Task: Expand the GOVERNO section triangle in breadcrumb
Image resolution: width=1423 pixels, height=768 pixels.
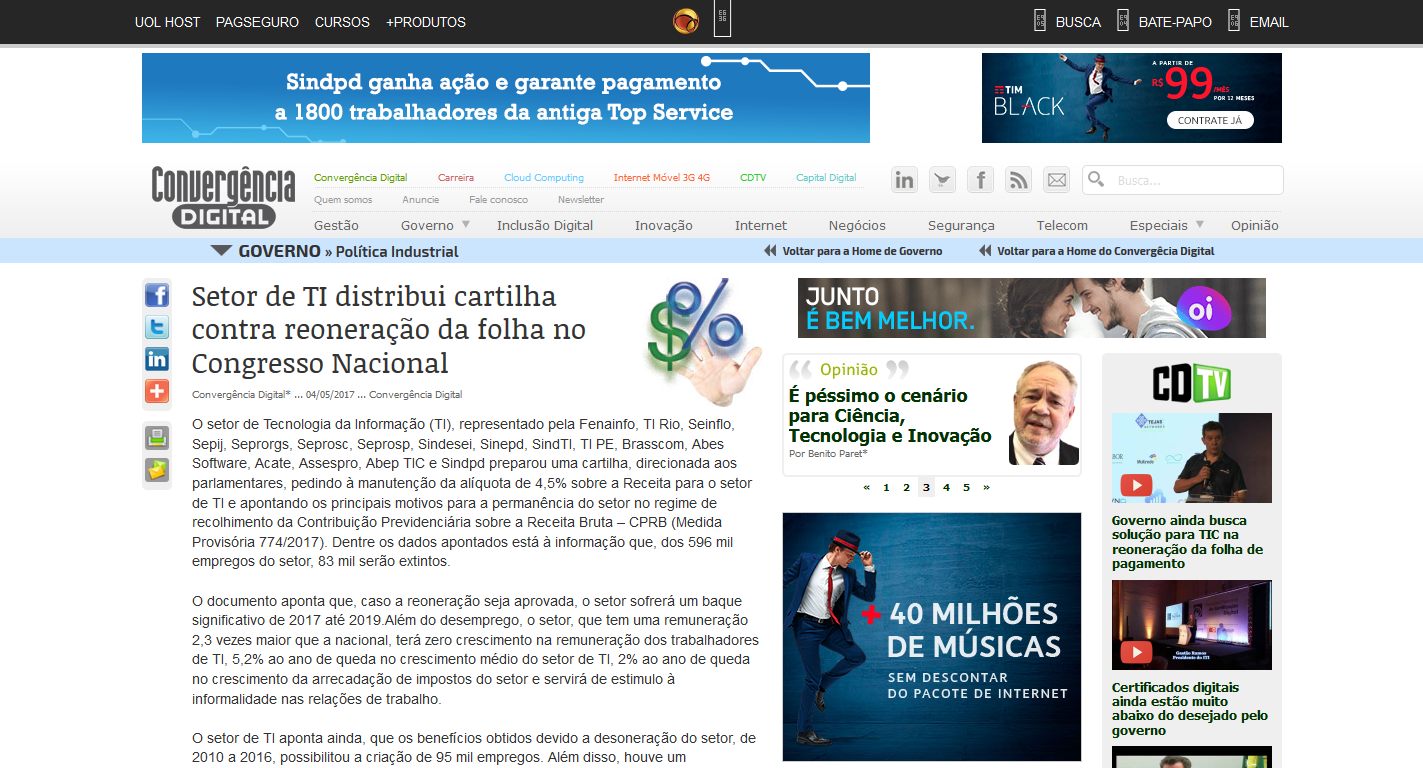Action: pos(222,251)
